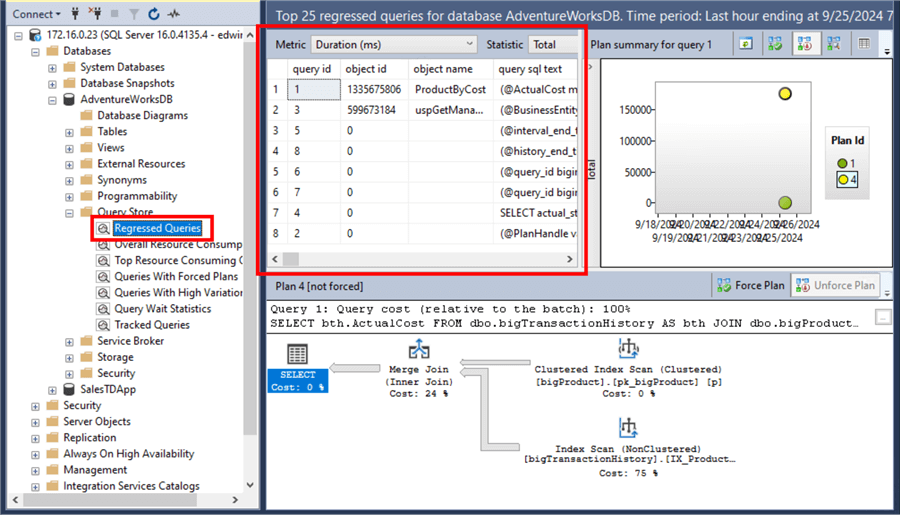Collapse the server node 172.16.0.23

coord(18,36)
